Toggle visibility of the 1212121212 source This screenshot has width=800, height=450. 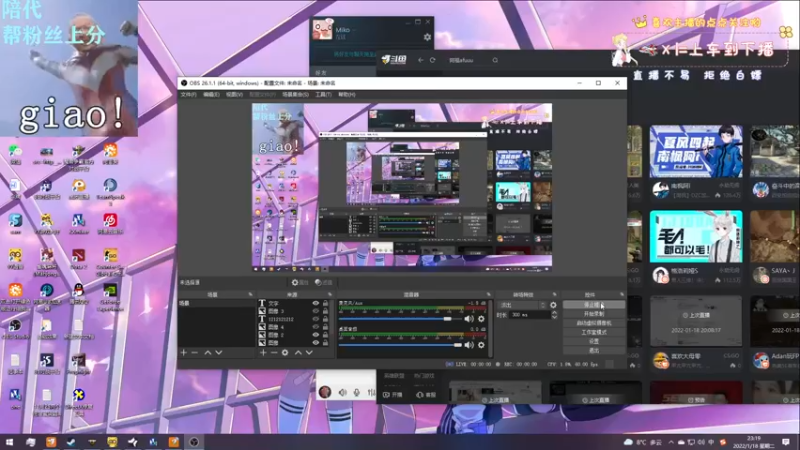pos(315,319)
